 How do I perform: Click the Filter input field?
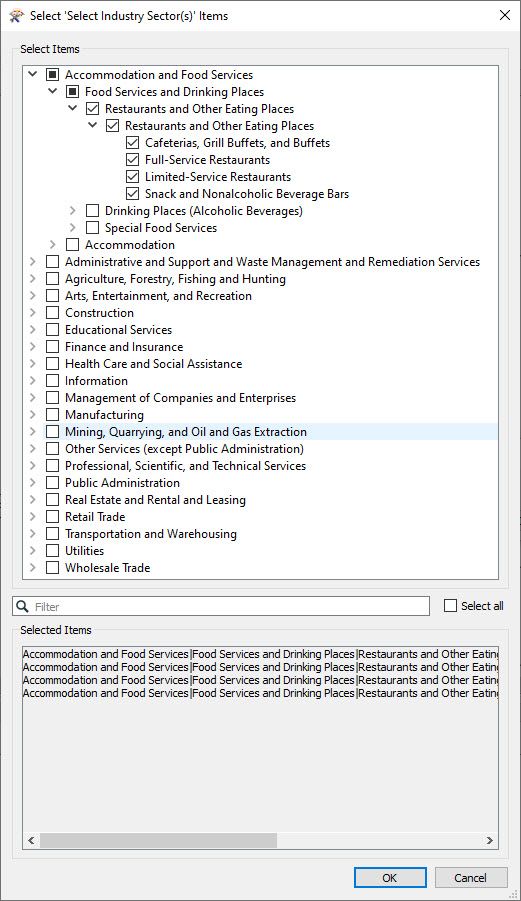(x=221, y=606)
